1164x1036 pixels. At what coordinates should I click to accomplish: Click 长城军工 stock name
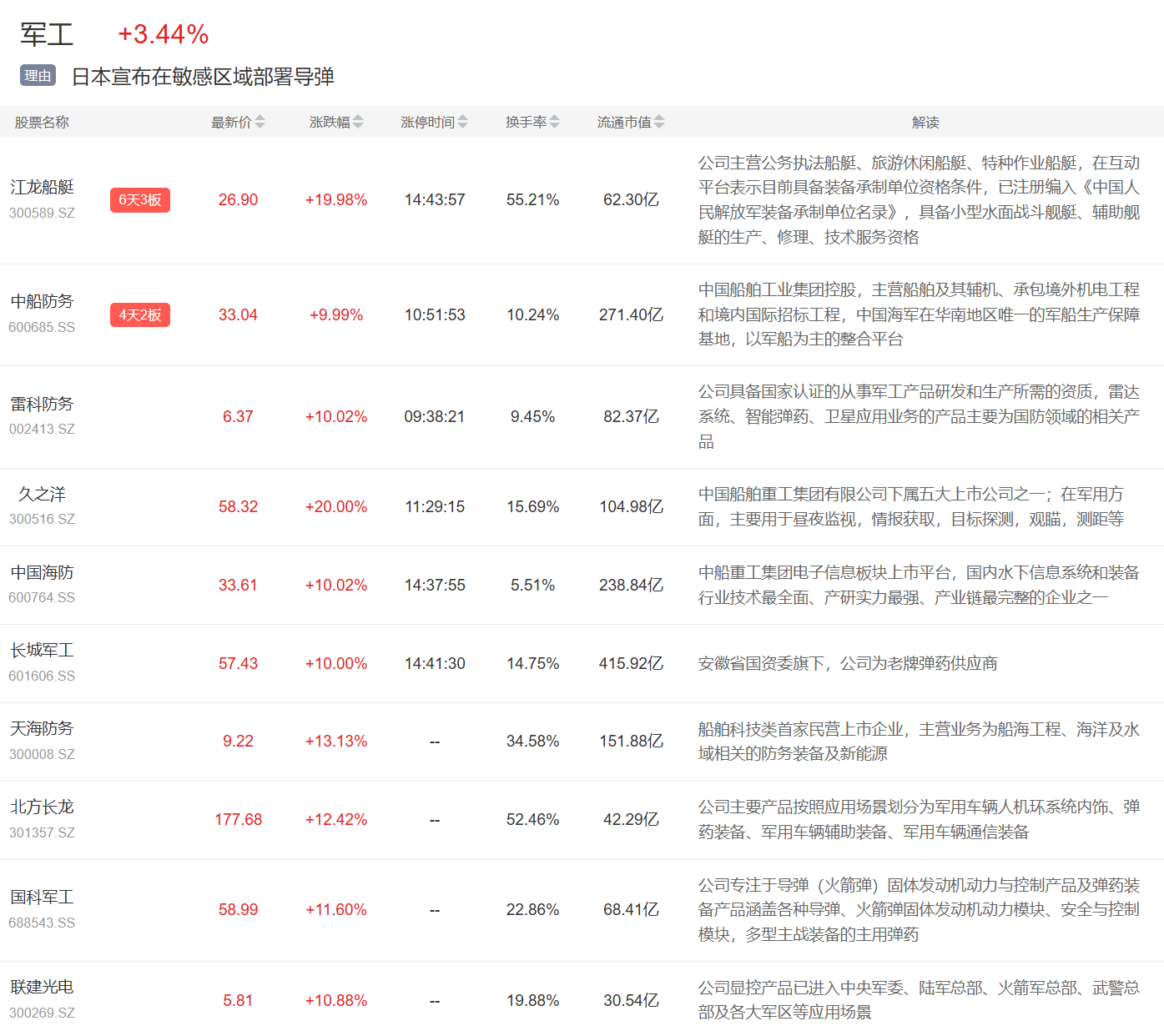[42, 651]
